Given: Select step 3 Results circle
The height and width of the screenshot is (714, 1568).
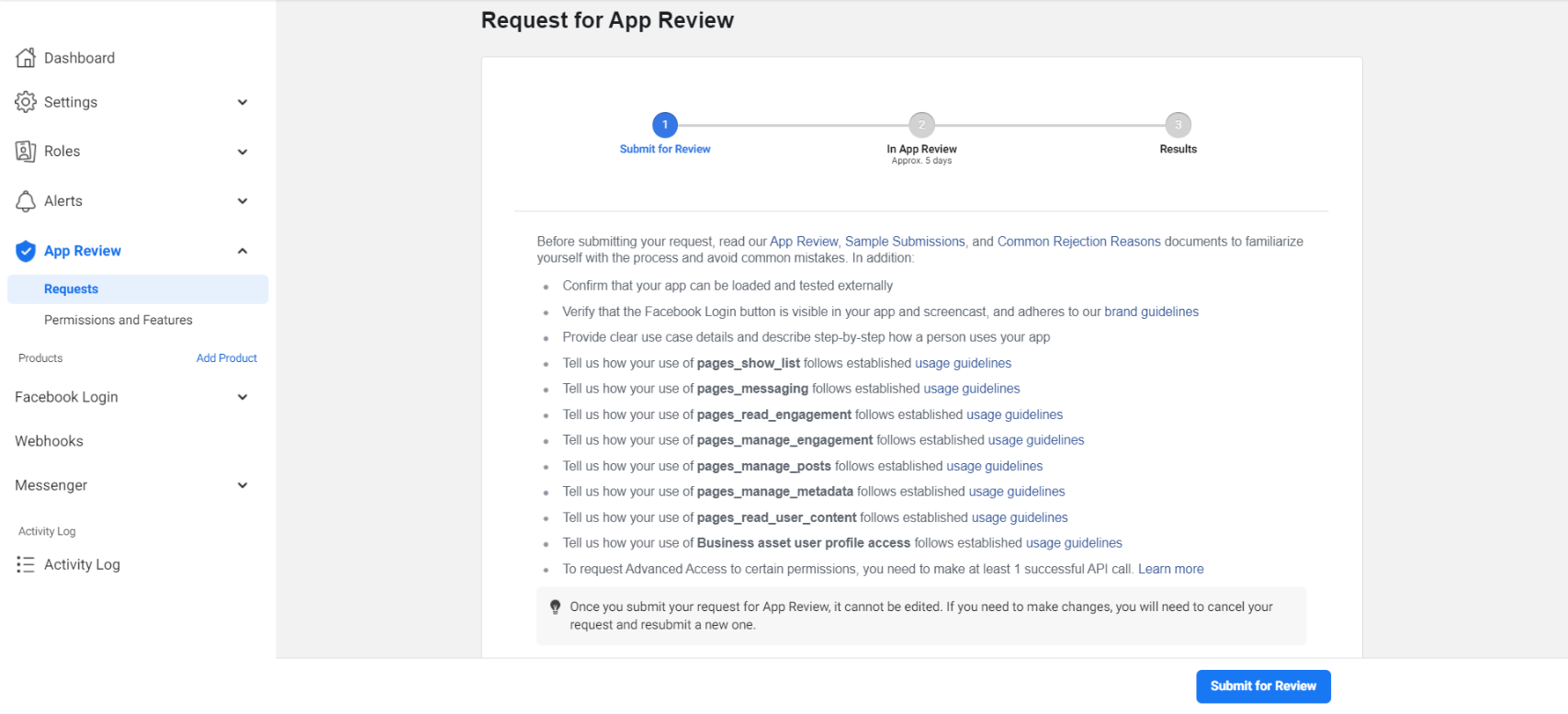Looking at the screenshot, I should (x=1178, y=125).
